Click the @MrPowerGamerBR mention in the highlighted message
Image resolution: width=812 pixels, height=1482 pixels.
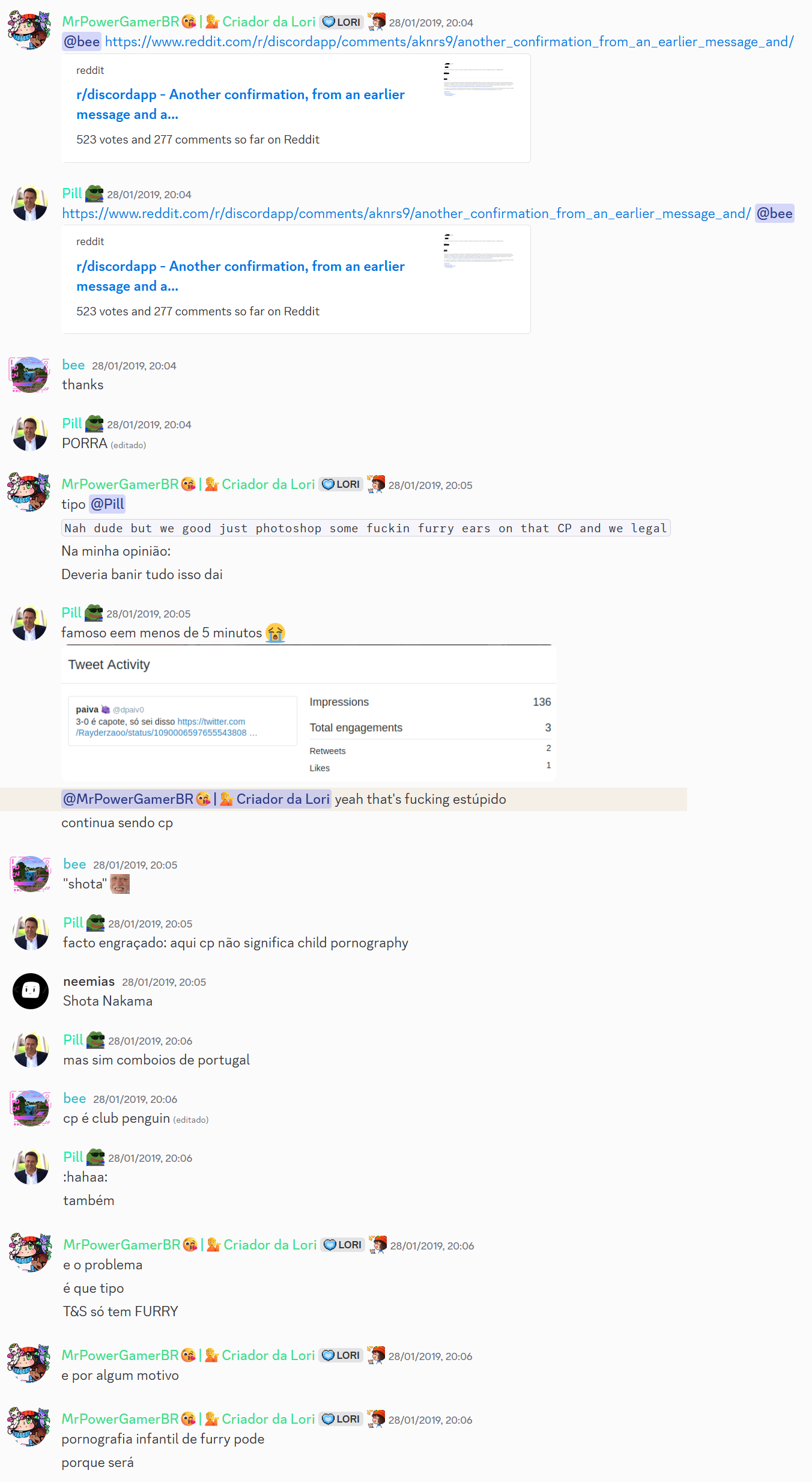point(196,799)
